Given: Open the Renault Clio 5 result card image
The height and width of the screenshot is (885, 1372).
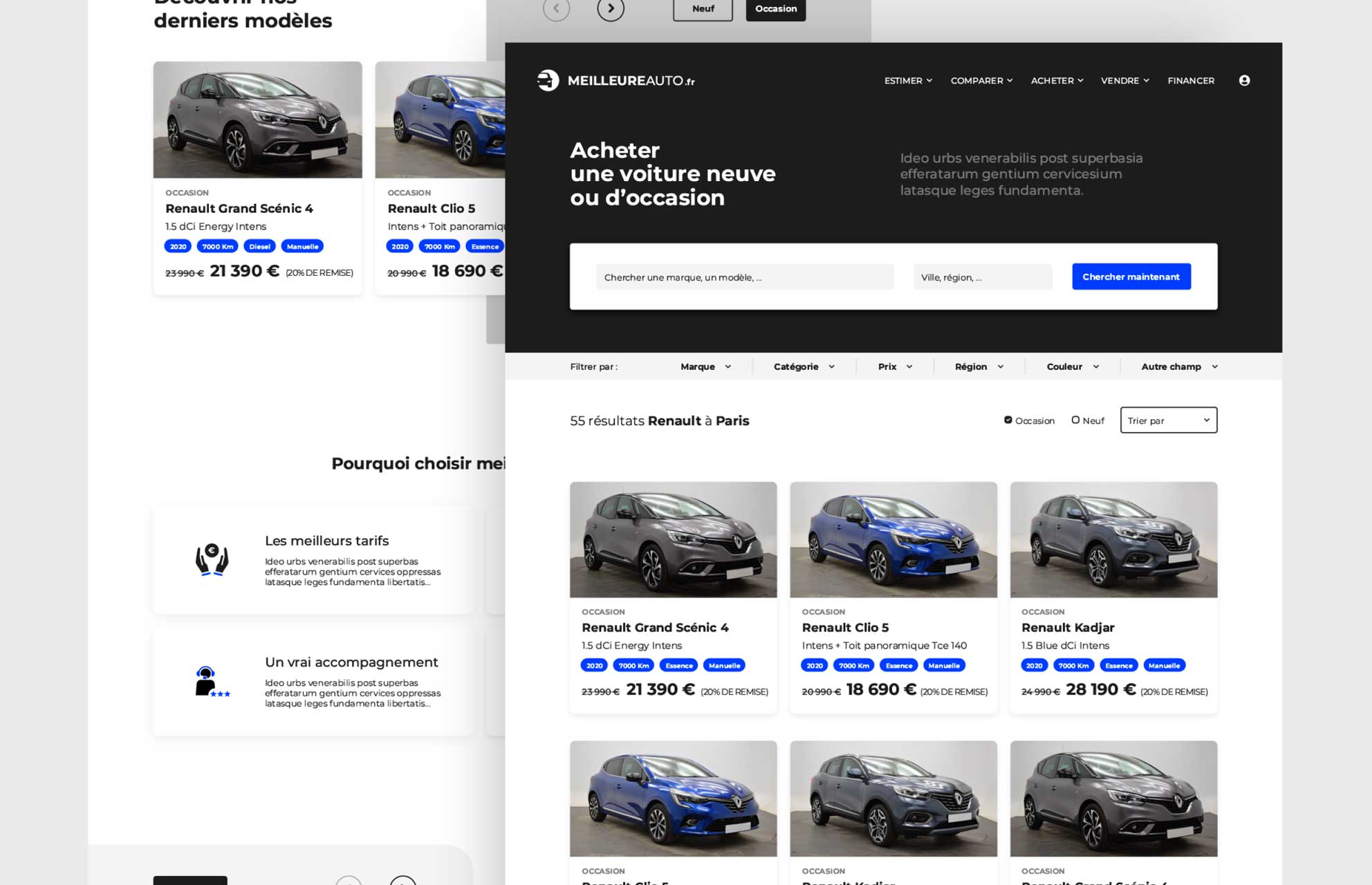Looking at the screenshot, I should [893, 539].
